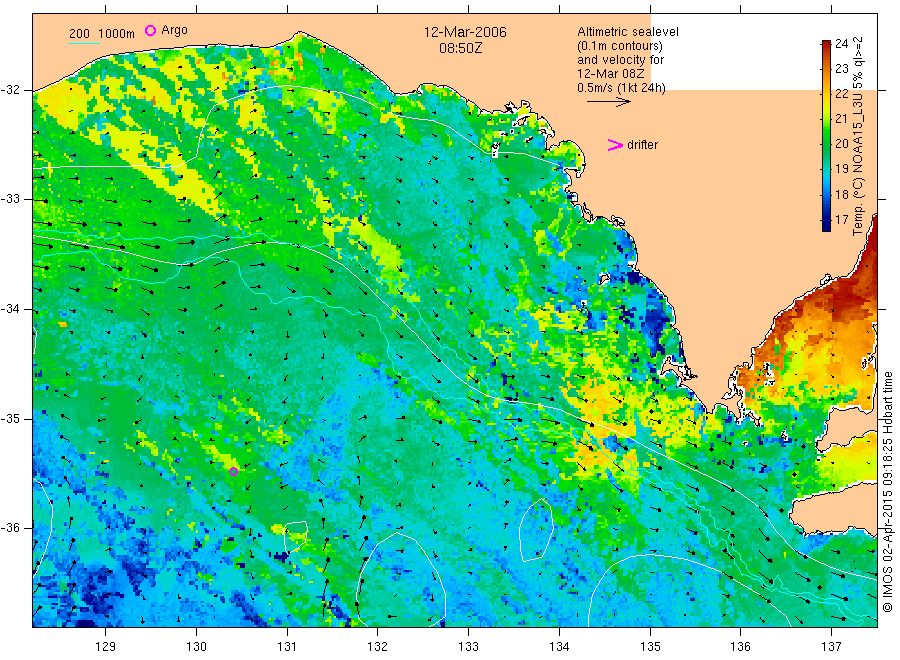900x660 pixels.
Task: Click the 132 longitude axis label
Action: (378, 647)
